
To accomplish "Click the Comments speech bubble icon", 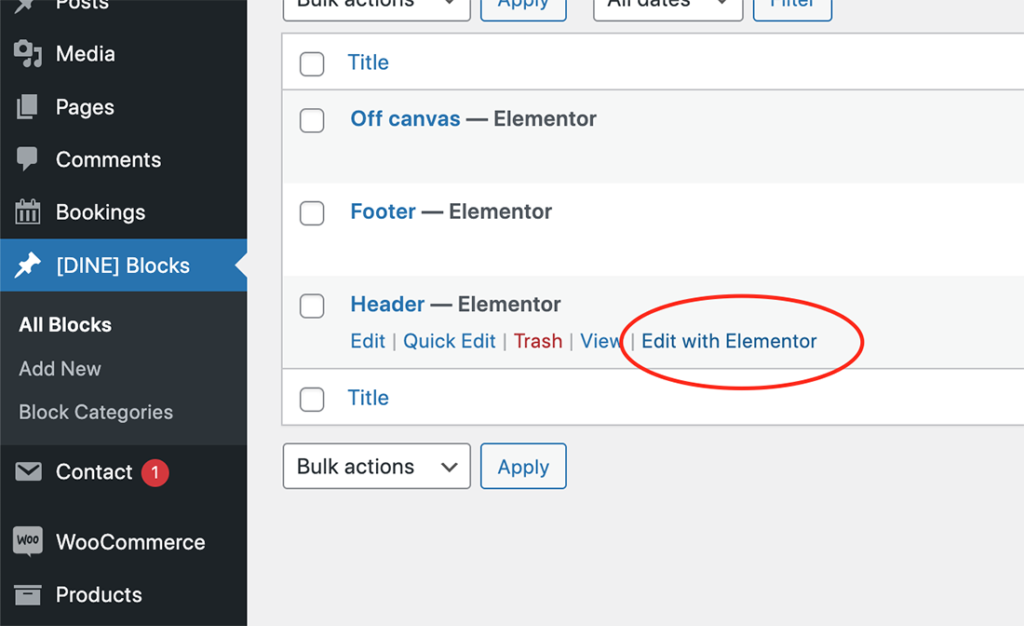I will pos(27,159).
